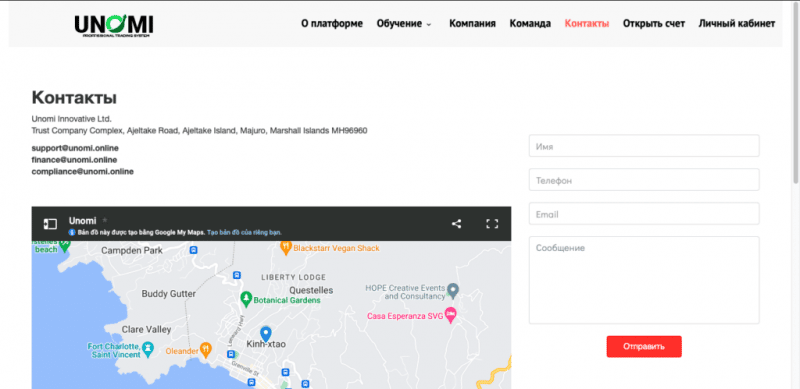
Task: Select the Botanical Gardens map marker
Action: [246, 299]
